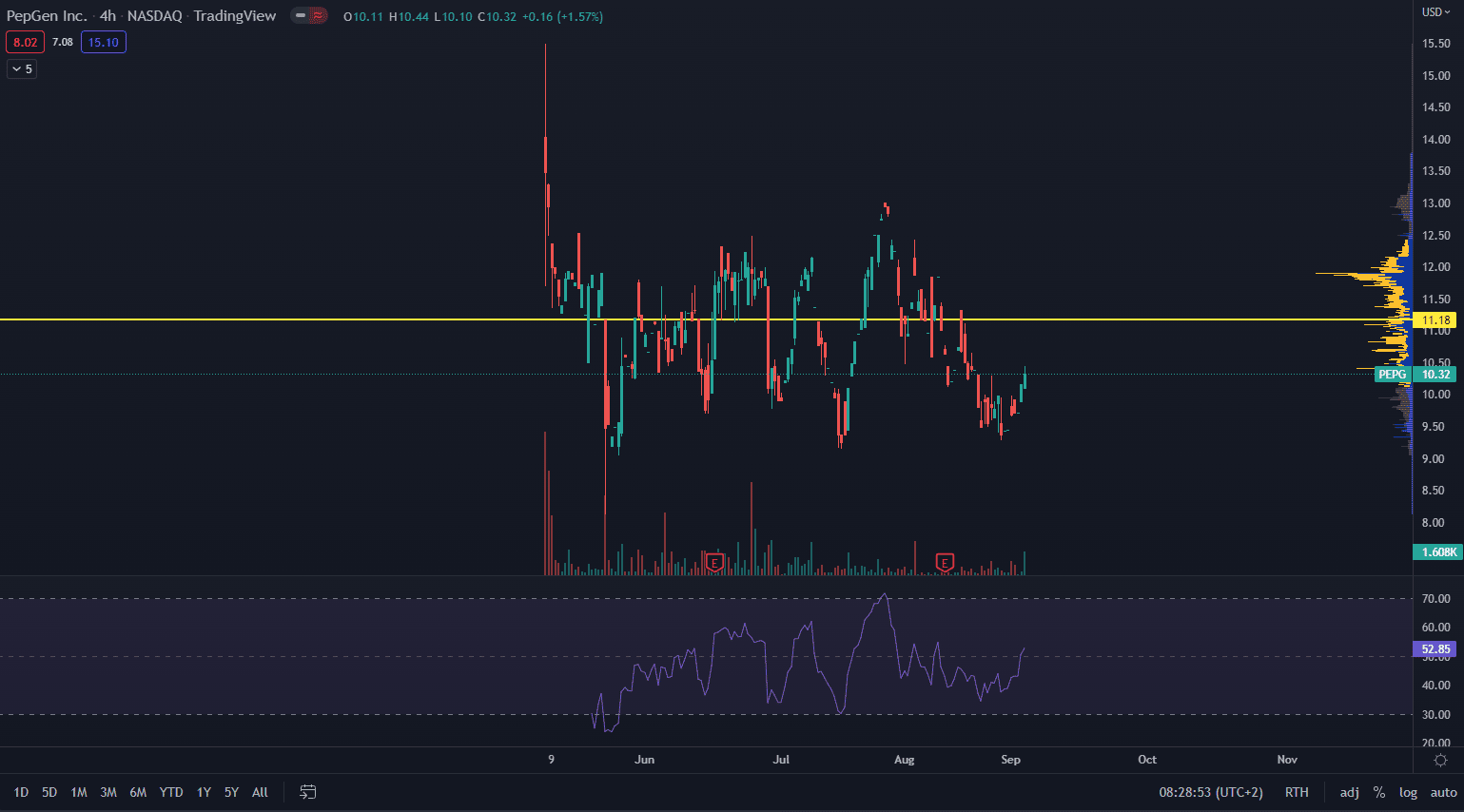The width and height of the screenshot is (1464, 812).
Task: Open the USD currency dropdown
Action: (1435, 12)
